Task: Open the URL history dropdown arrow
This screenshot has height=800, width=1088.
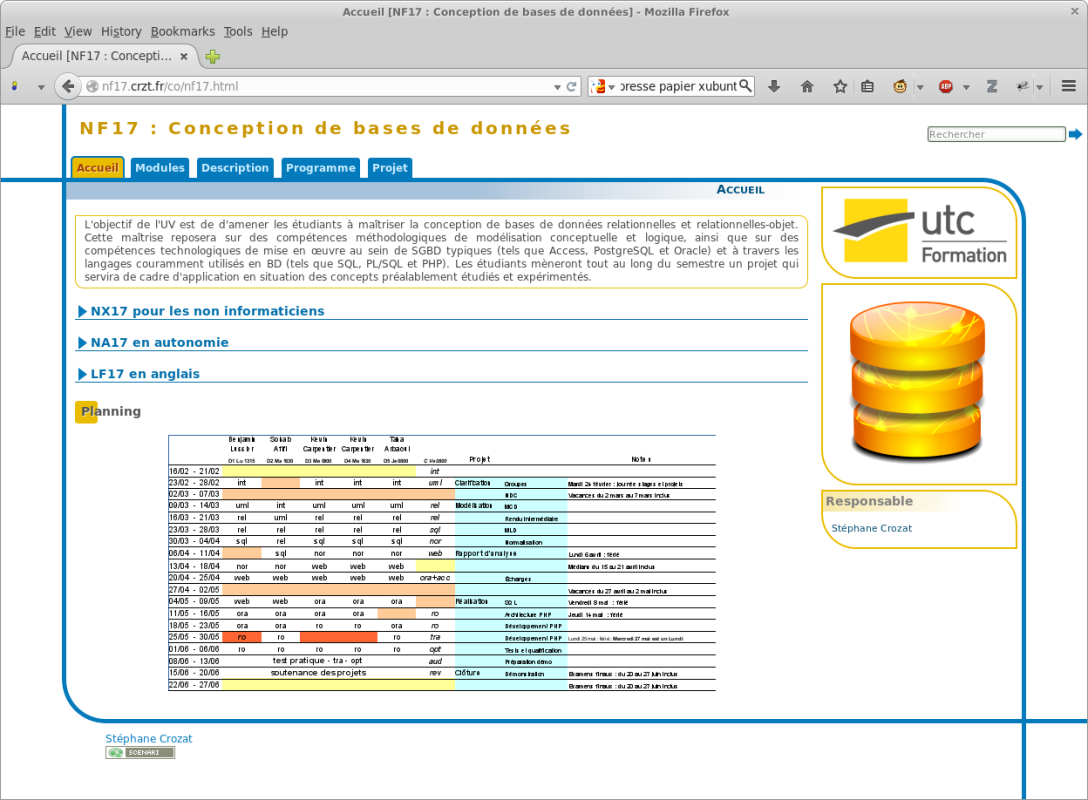Action: tap(557, 87)
